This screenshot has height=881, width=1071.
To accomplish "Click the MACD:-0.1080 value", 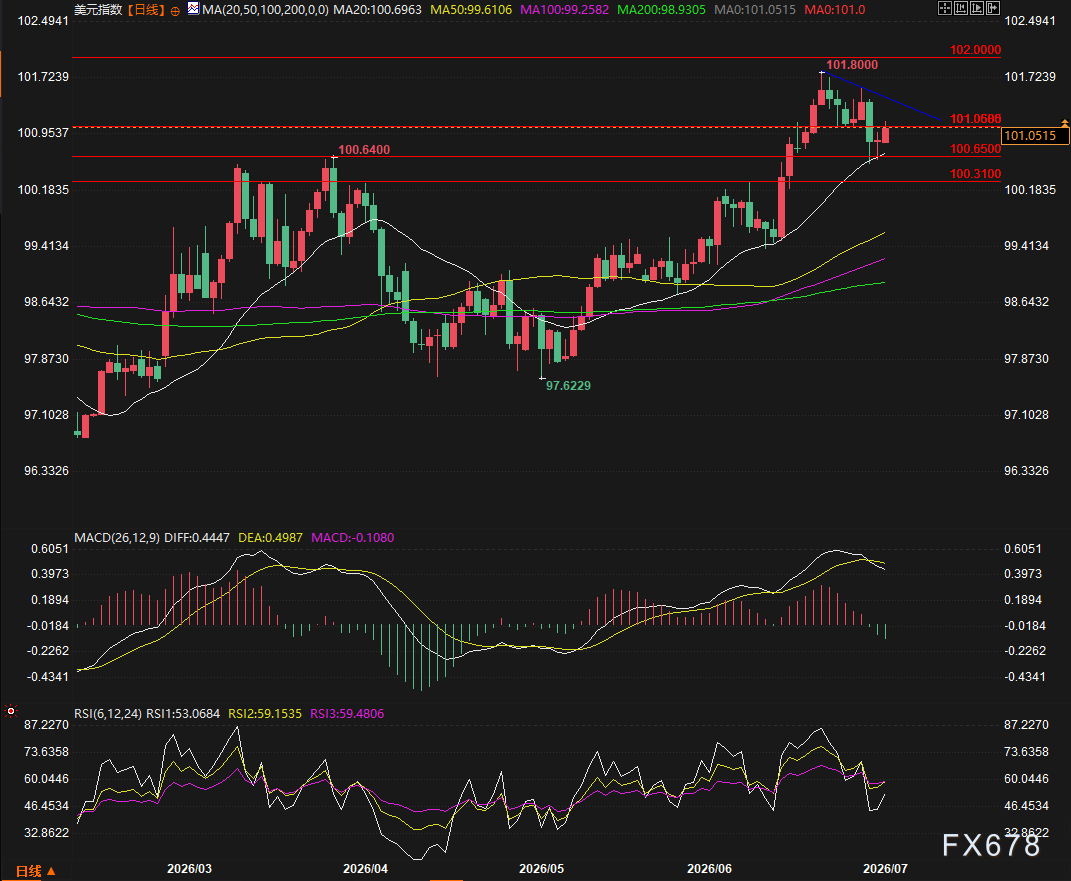I will [x=352, y=537].
